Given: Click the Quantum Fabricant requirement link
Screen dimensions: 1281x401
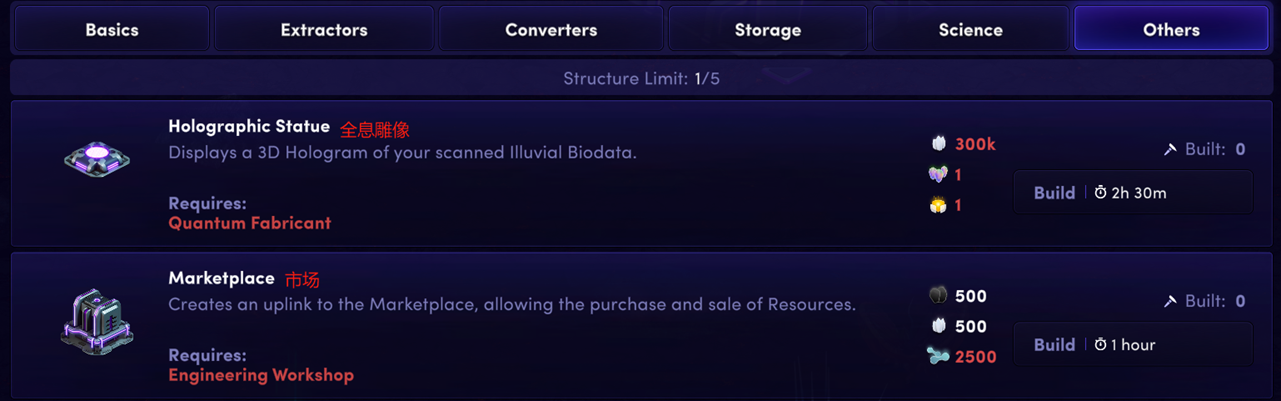Looking at the screenshot, I should click(249, 223).
